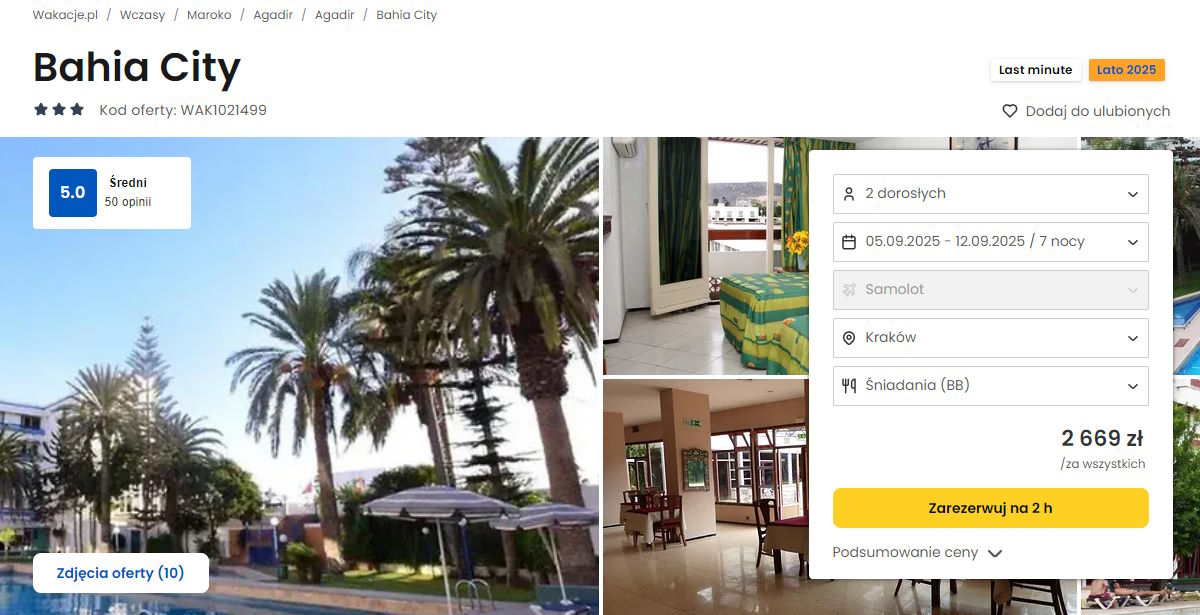Open the Maroko breadcrumb link
Image resolution: width=1200 pixels, height=615 pixels.
209,15
